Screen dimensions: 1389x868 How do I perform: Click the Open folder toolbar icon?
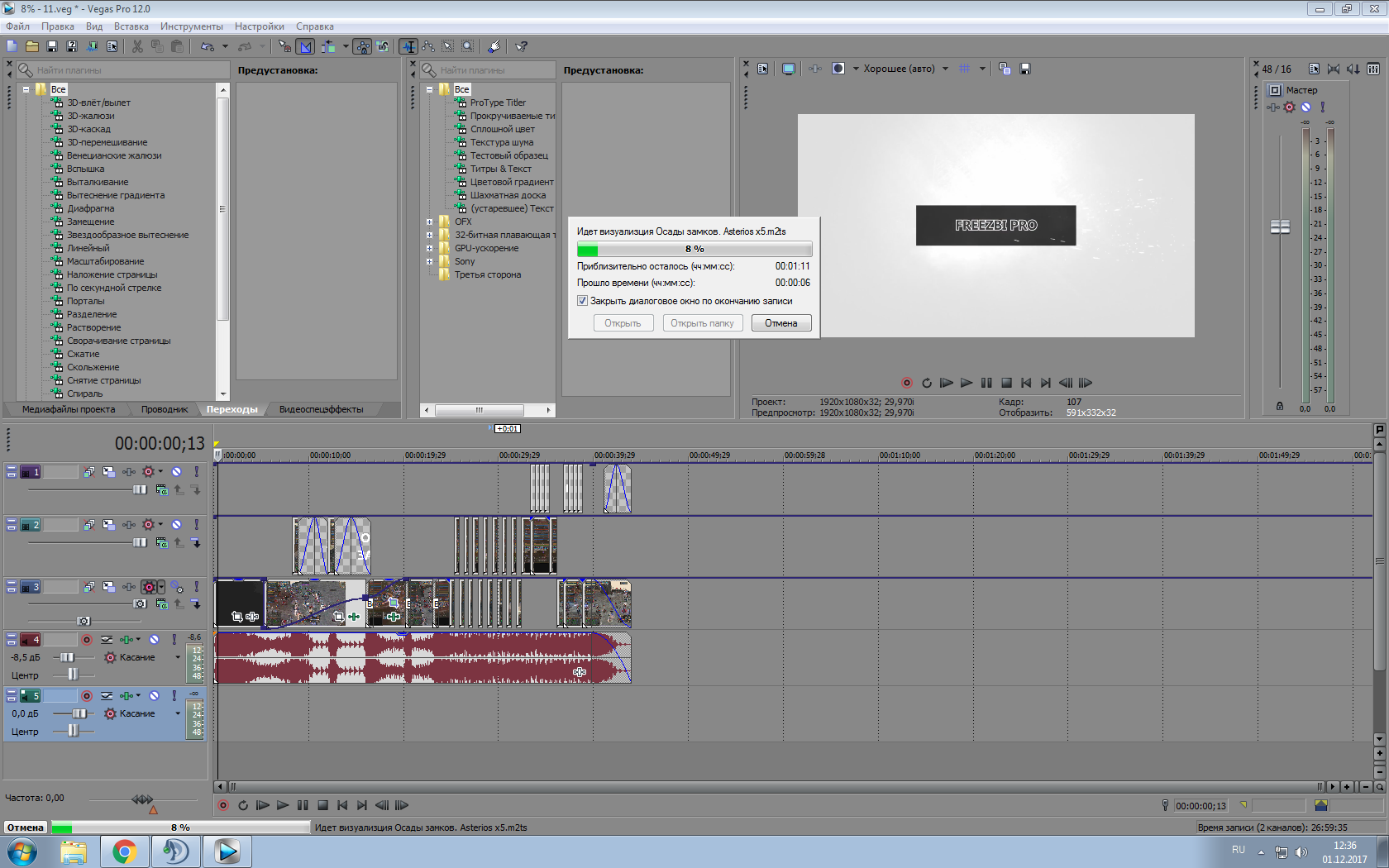pos(31,46)
